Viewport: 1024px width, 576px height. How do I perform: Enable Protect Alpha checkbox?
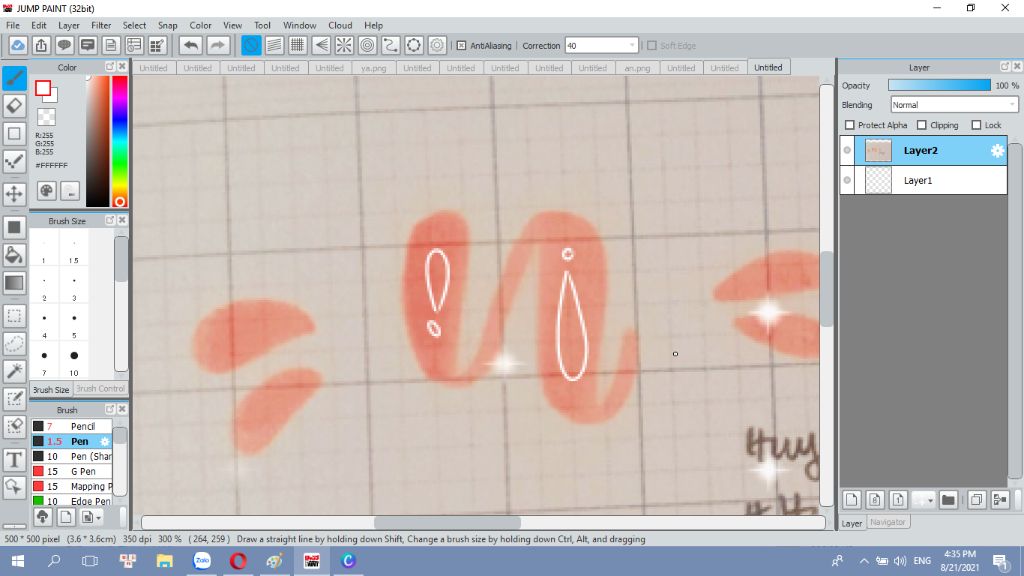coord(850,125)
